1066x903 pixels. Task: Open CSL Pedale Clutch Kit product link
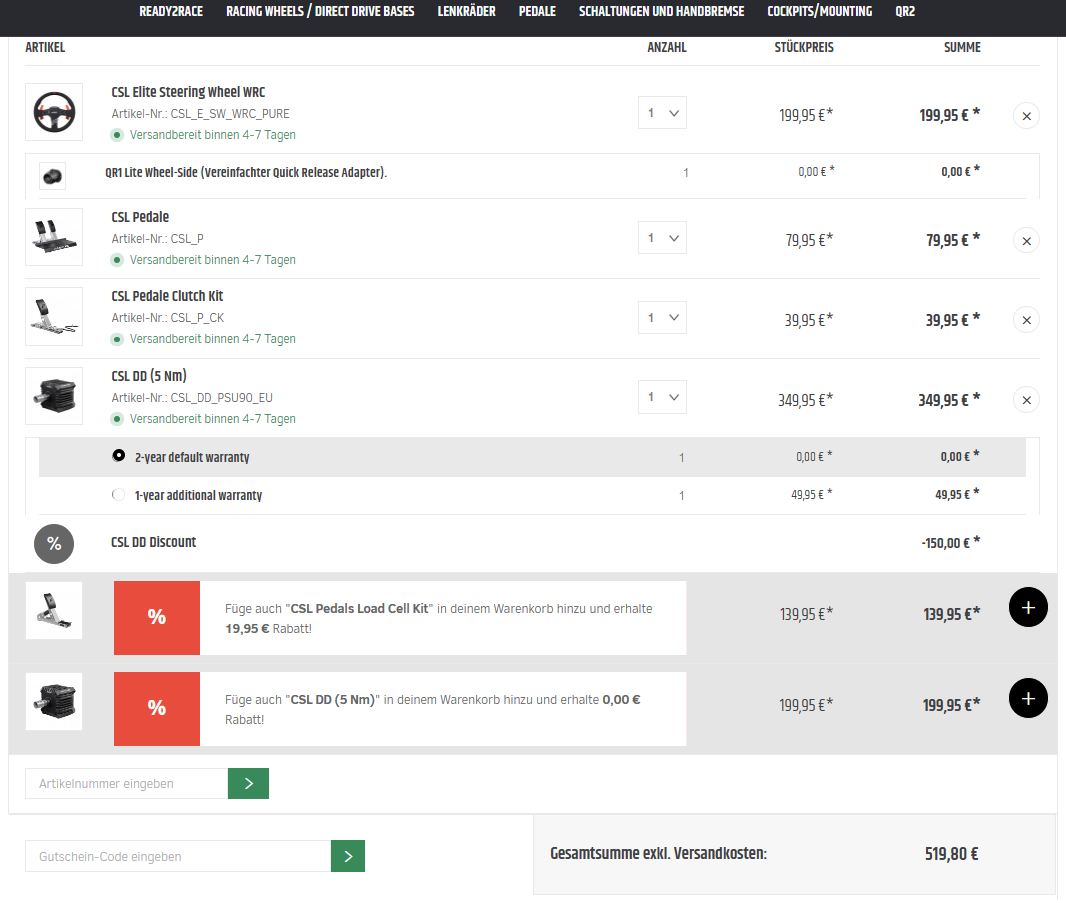point(167,296)
